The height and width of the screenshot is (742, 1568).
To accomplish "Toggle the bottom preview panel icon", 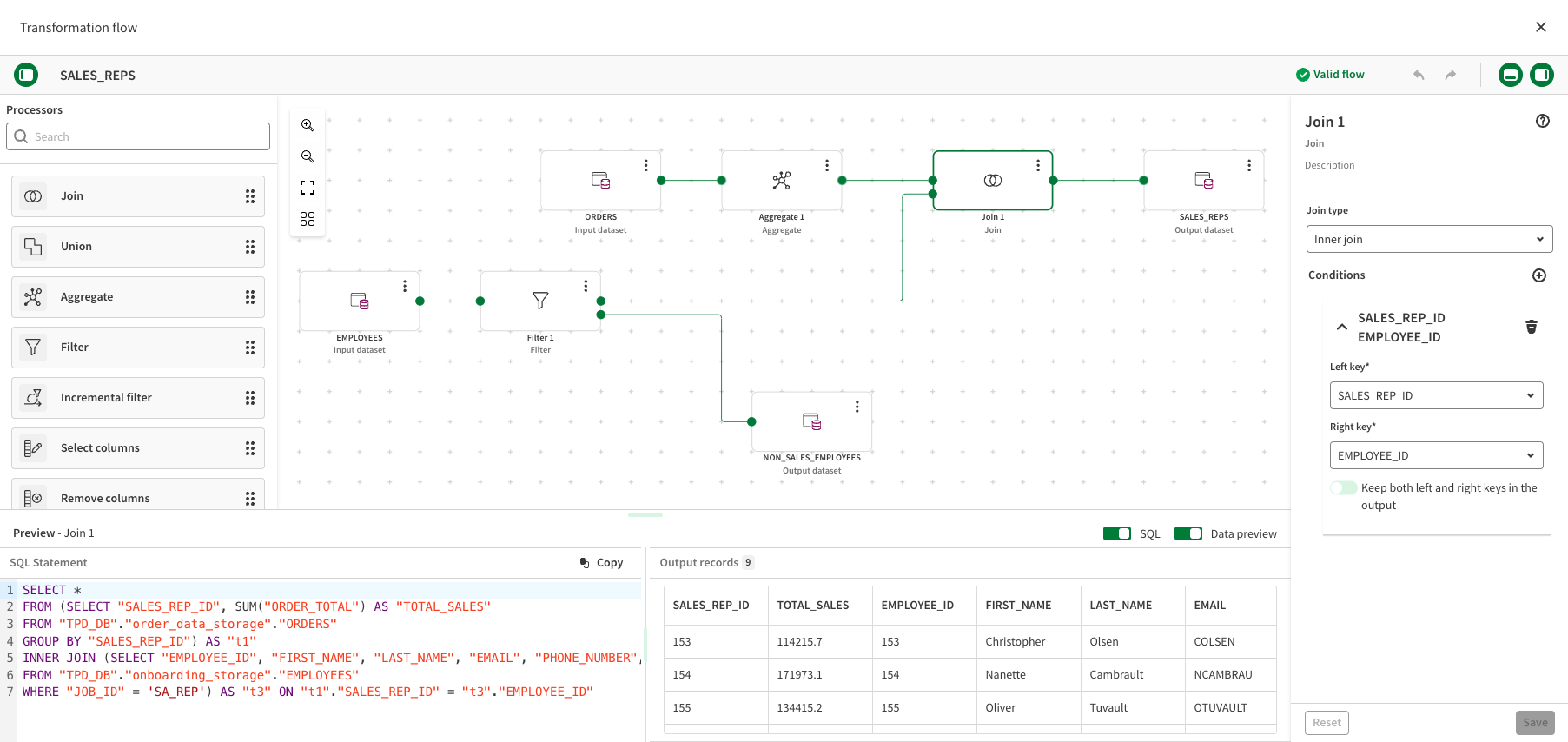I will [x=1511, y=75].
